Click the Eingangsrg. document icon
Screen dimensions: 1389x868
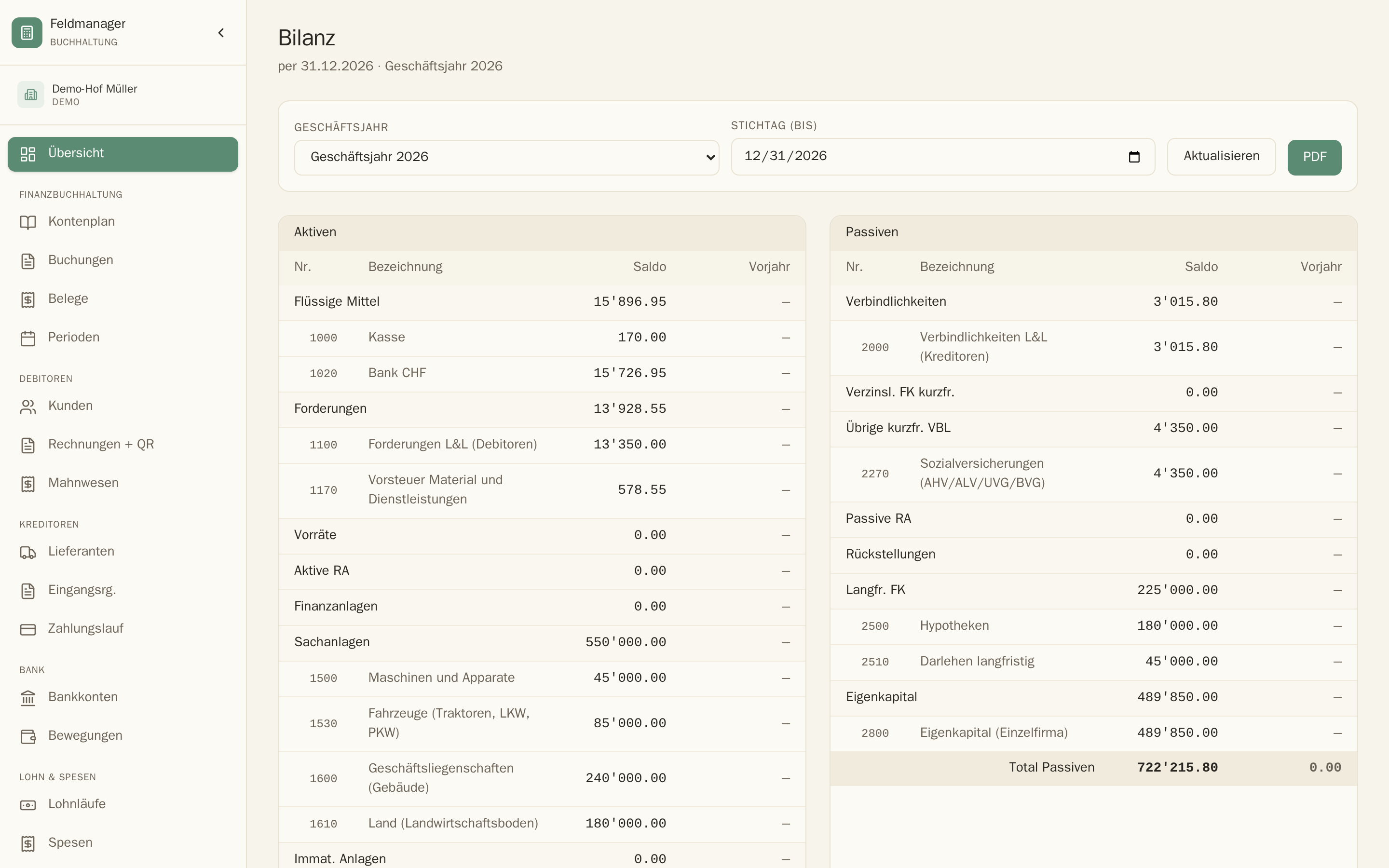[27, 591]
